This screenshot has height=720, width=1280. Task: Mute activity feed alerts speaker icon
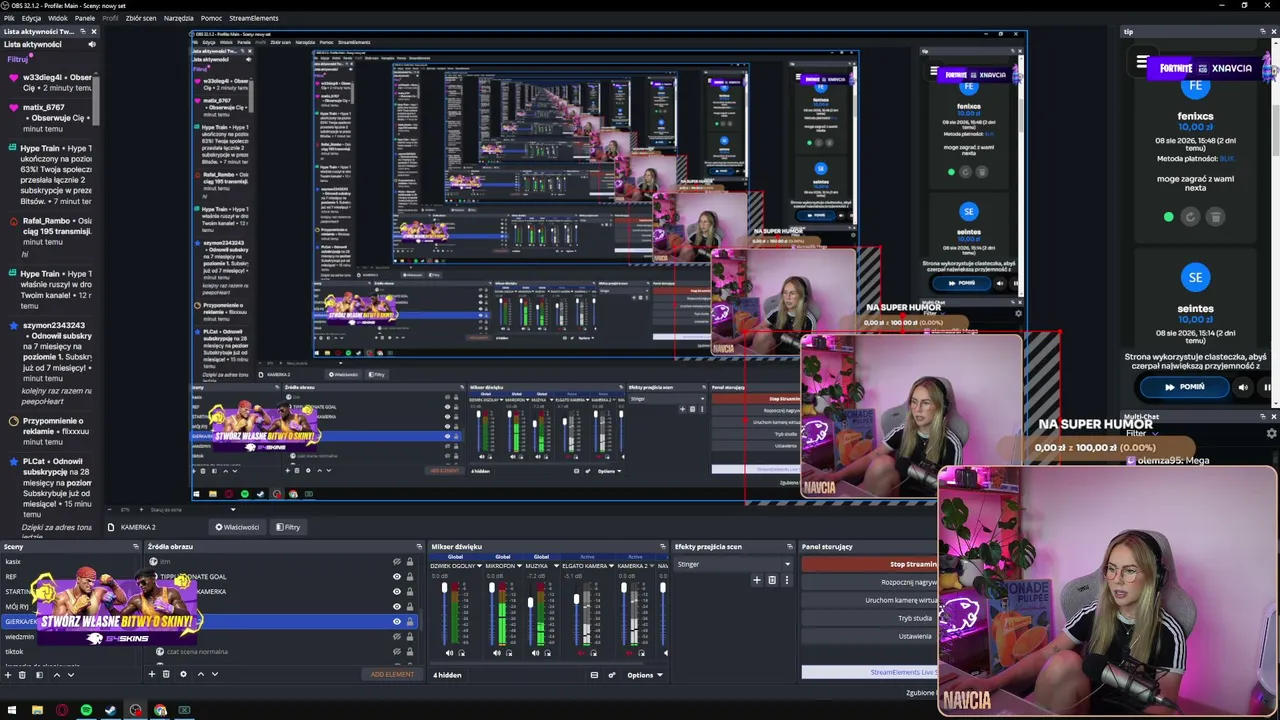coord(92,44)
